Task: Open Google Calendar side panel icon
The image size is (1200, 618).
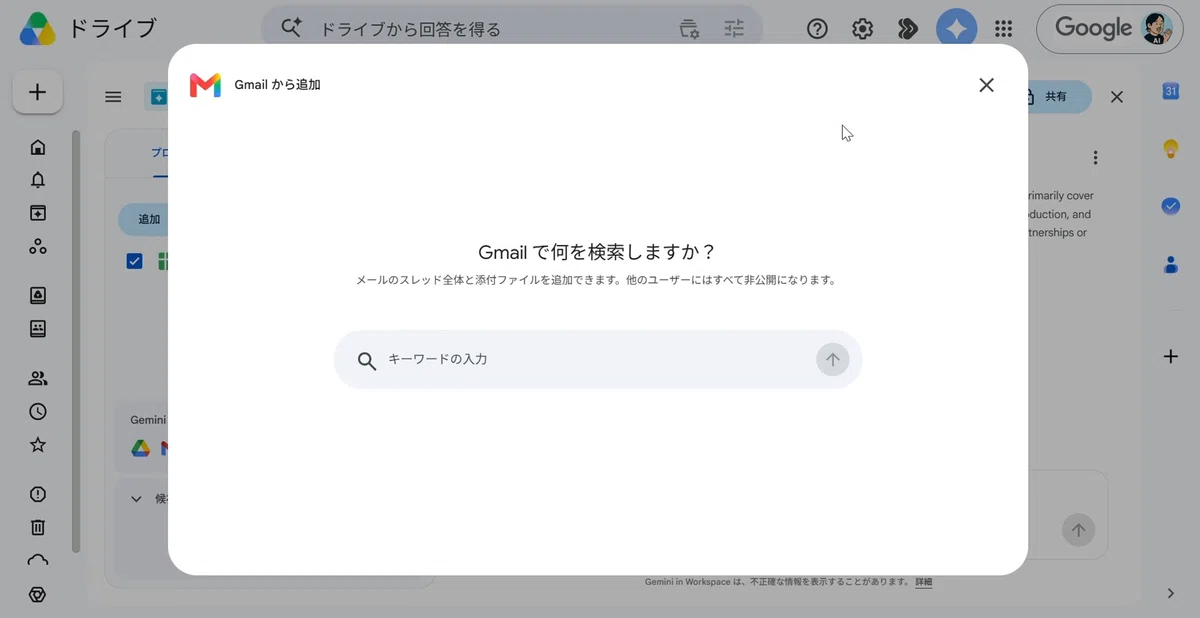Action: click(x=1171, y=91)
